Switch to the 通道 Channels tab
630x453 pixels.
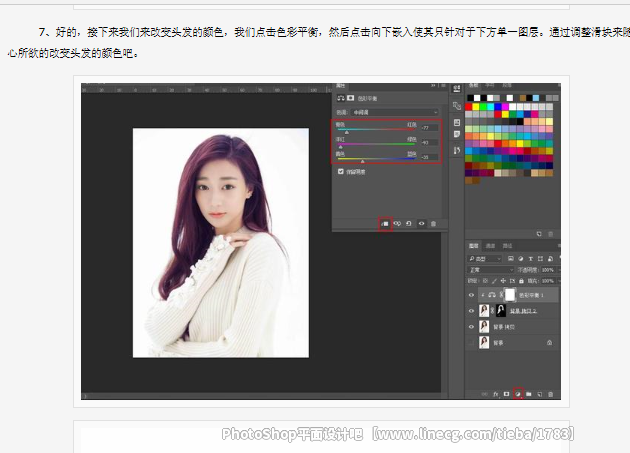coord(491,246)
